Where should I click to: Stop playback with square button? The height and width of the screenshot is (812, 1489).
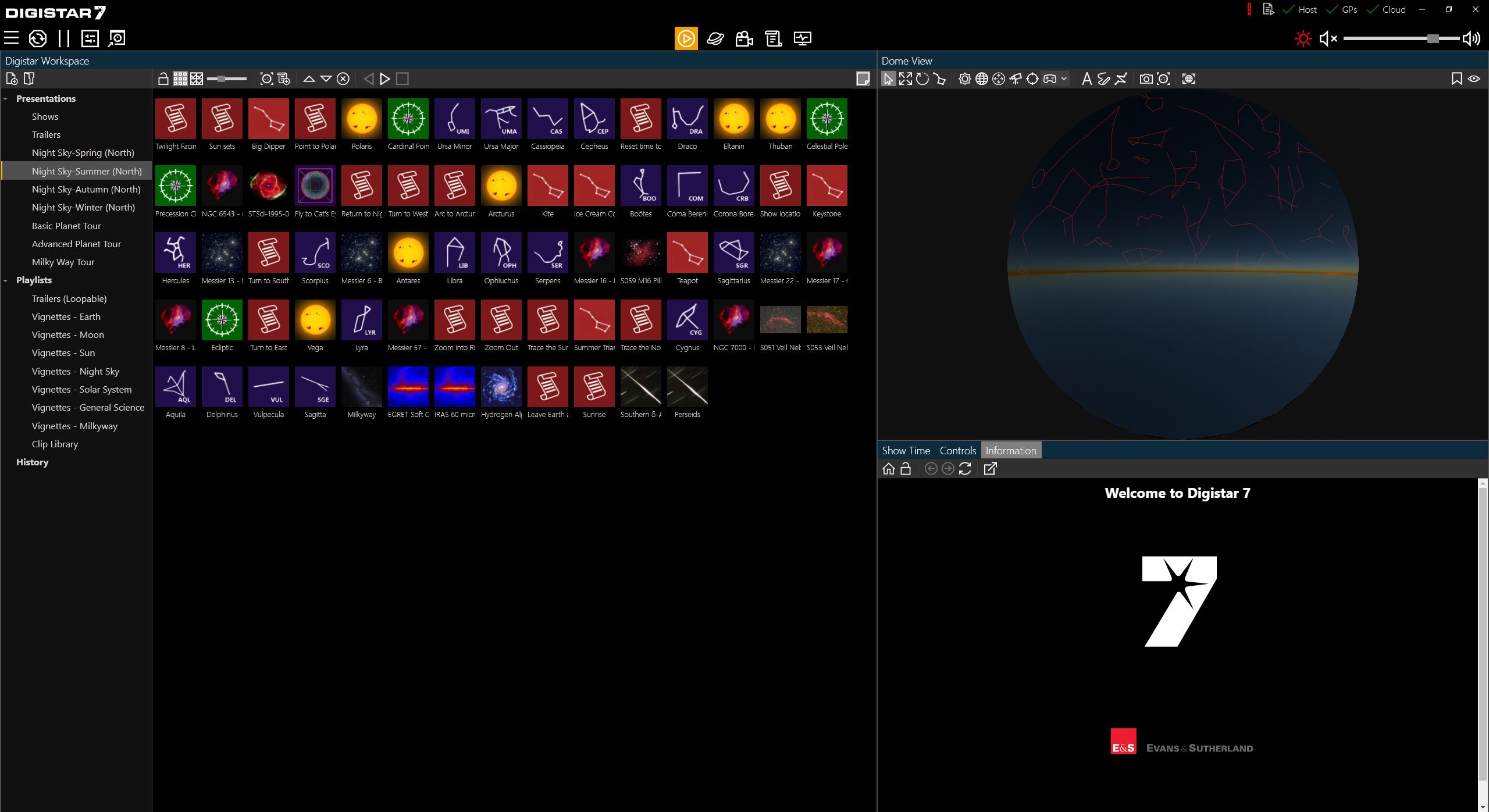click(x=402, y=79)
